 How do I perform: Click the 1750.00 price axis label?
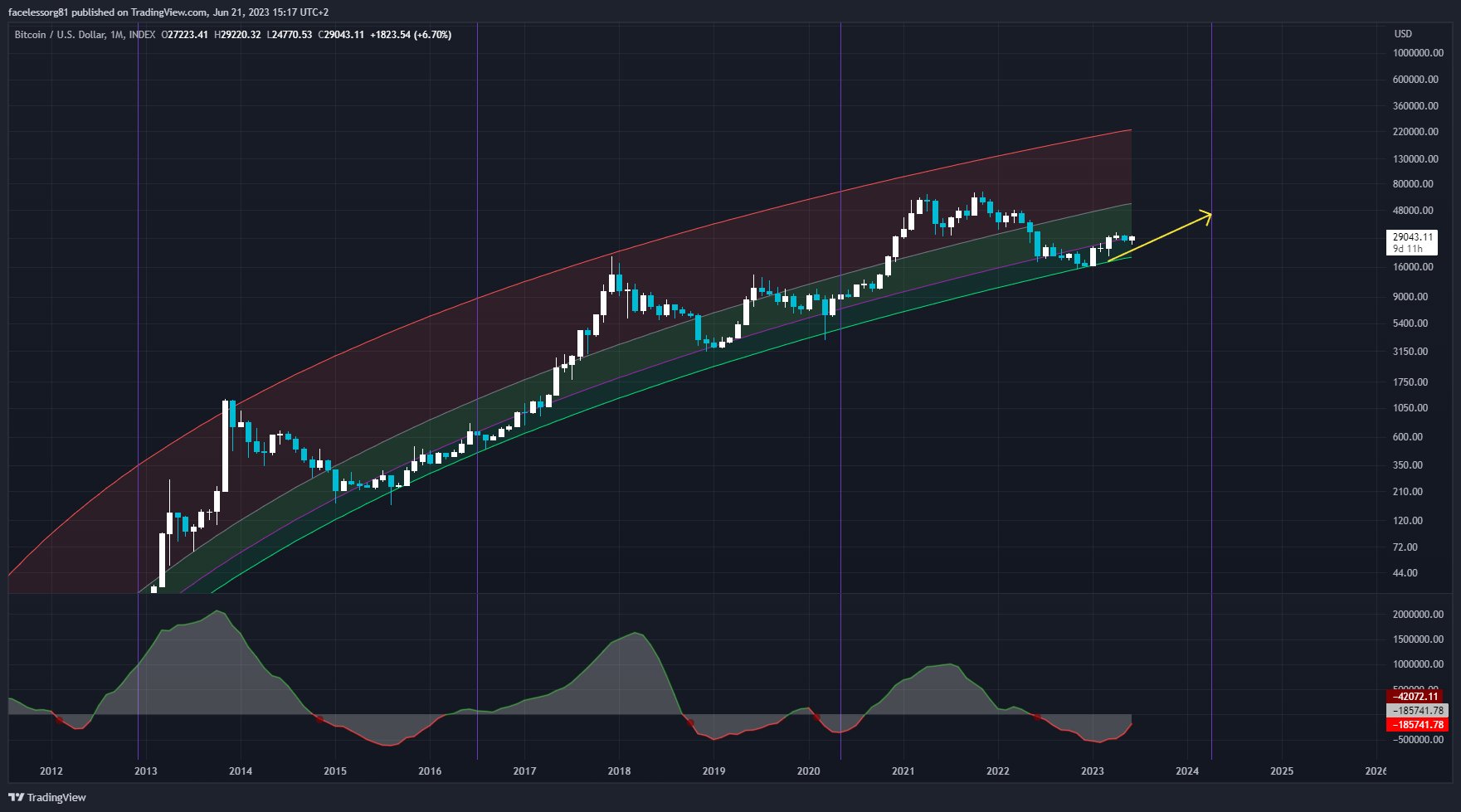[1410, 382]
